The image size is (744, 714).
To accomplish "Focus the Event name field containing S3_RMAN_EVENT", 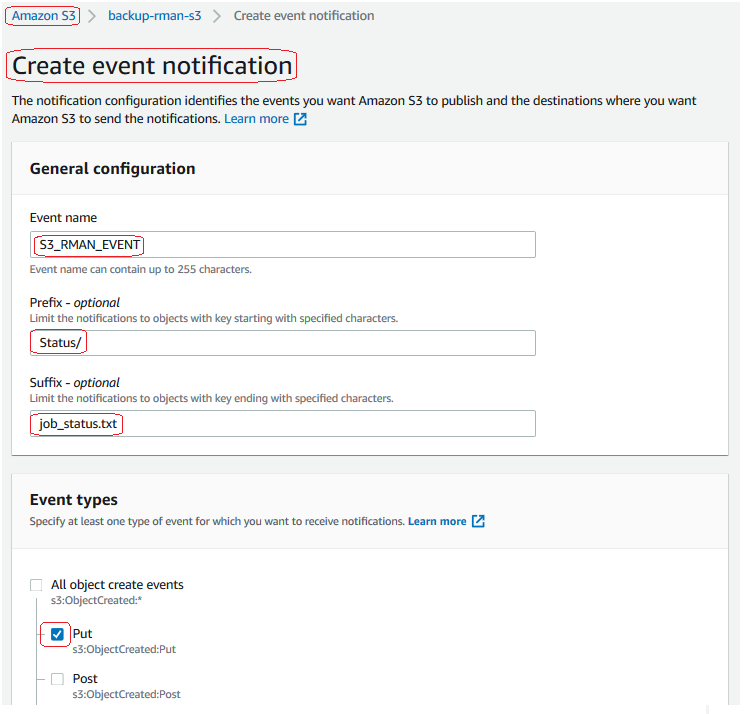I will [x=283, y=245].
